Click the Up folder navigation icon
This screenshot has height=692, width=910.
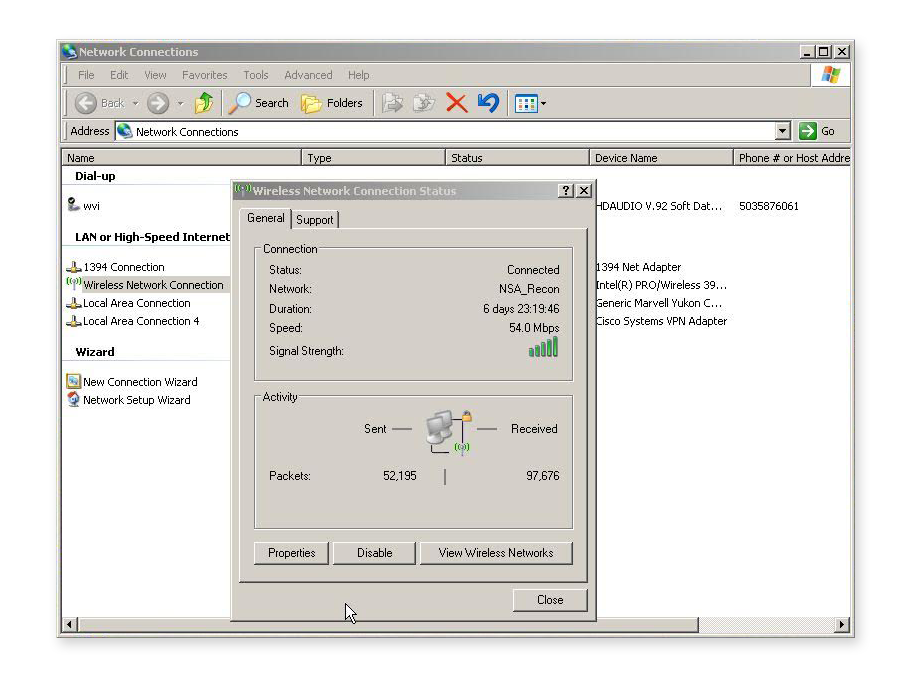(x=203, y=102)
